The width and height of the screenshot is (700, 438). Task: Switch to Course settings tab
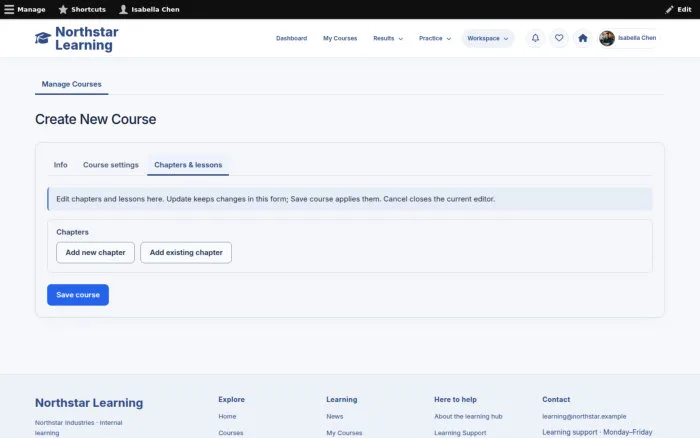coord(111,165)
